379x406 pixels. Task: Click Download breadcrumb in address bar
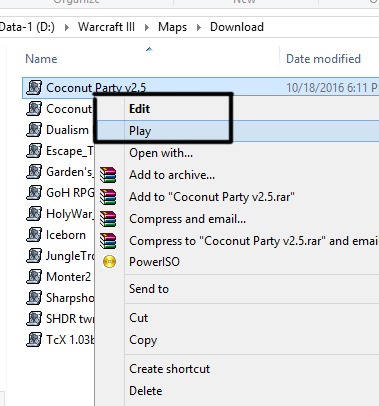[237, 27]
